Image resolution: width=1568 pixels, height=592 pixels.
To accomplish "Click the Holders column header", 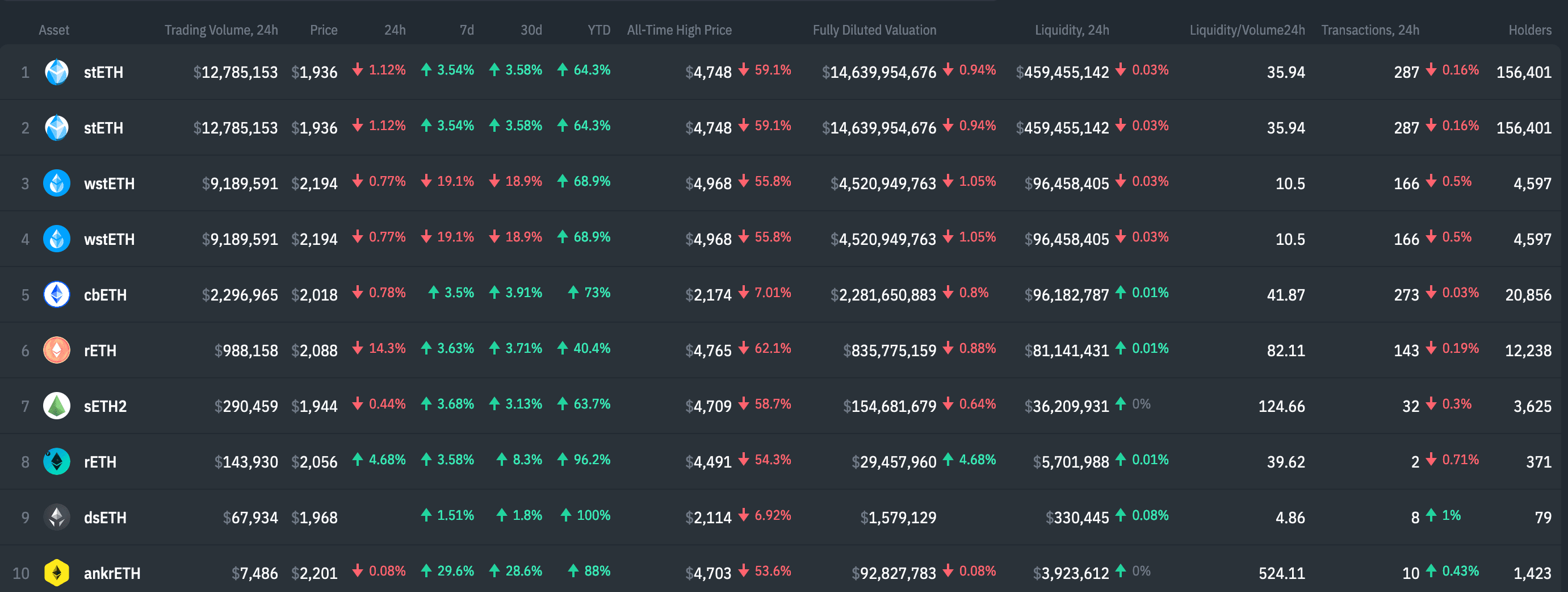I will click(x=1529, y=30).
